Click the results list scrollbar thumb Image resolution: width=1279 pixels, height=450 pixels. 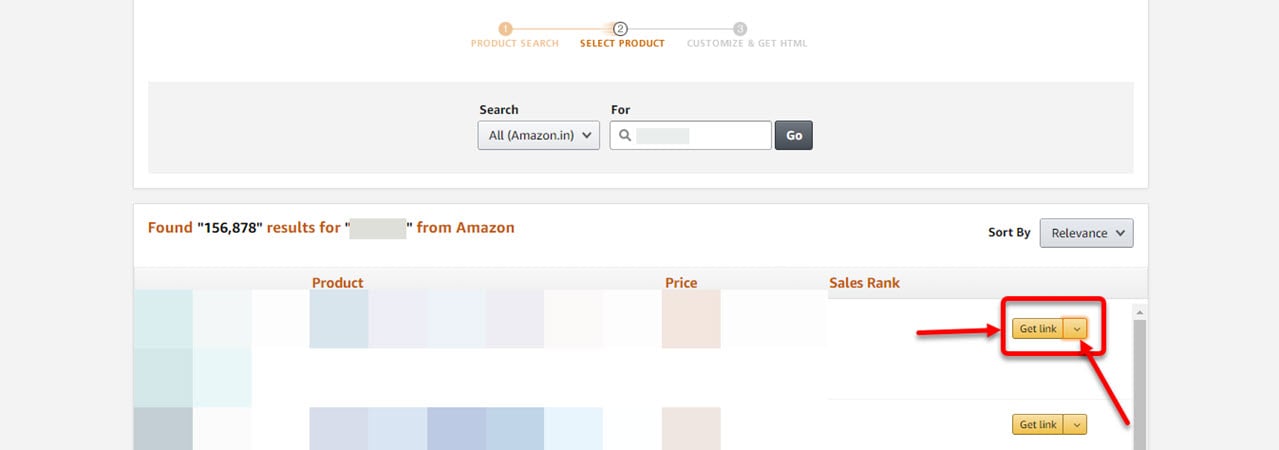[1139, 385]
